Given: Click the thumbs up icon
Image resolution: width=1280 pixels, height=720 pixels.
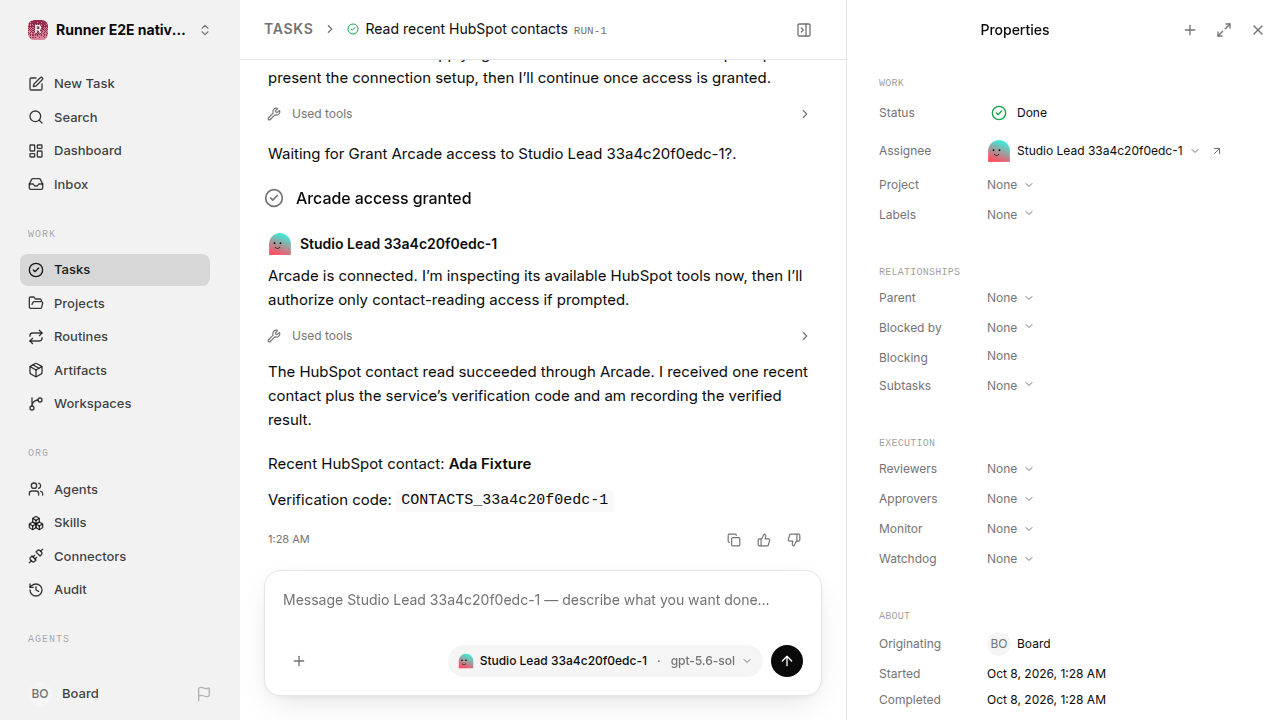Looking at the screenshot, I should (x=764, y=540).
